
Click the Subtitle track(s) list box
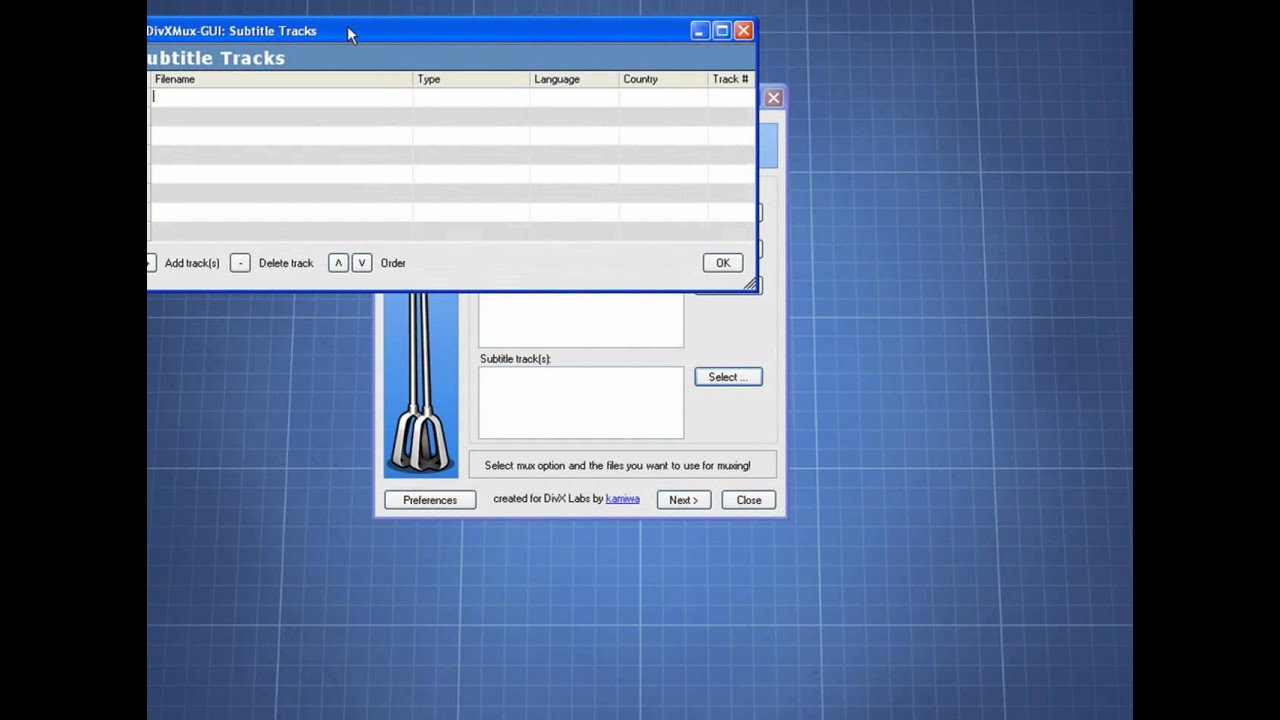click(x=581, y=403)
